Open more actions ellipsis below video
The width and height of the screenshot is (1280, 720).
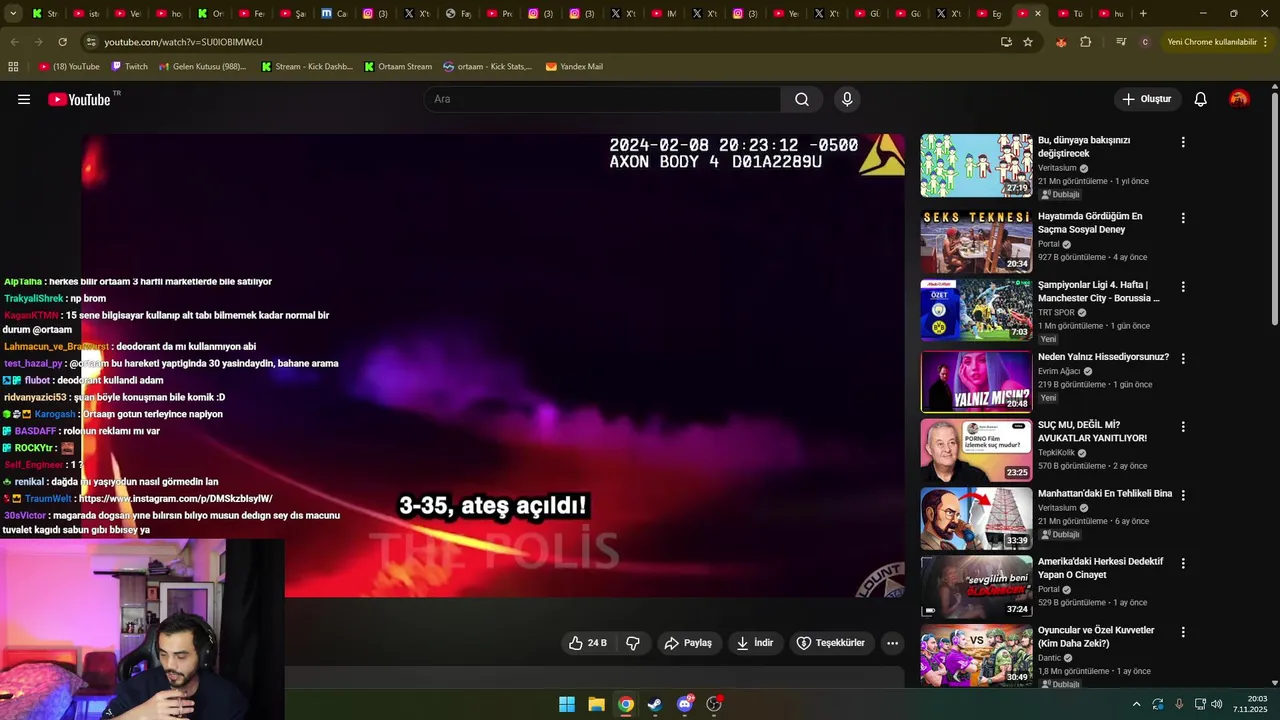point(892,643)
